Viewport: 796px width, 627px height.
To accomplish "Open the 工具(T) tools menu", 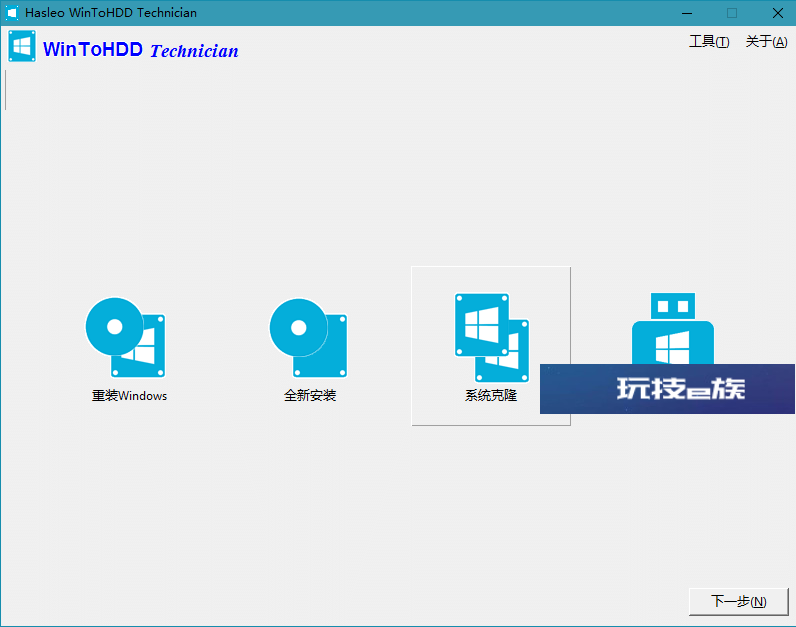I will tap(709, 42).
